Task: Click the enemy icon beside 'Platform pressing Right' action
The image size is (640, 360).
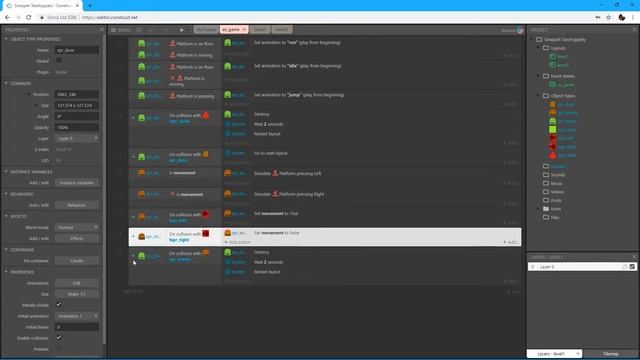Action: pyautogui.click(x=228, y=194)
